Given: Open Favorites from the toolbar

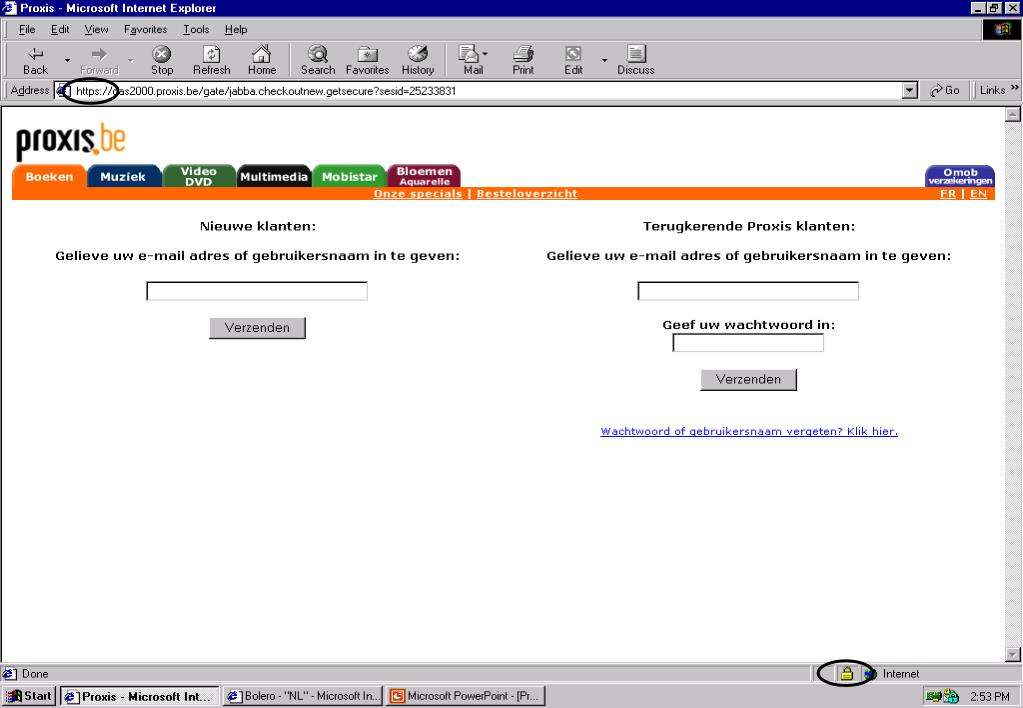Looking at the screenshot, I should (x=367, y=60).
